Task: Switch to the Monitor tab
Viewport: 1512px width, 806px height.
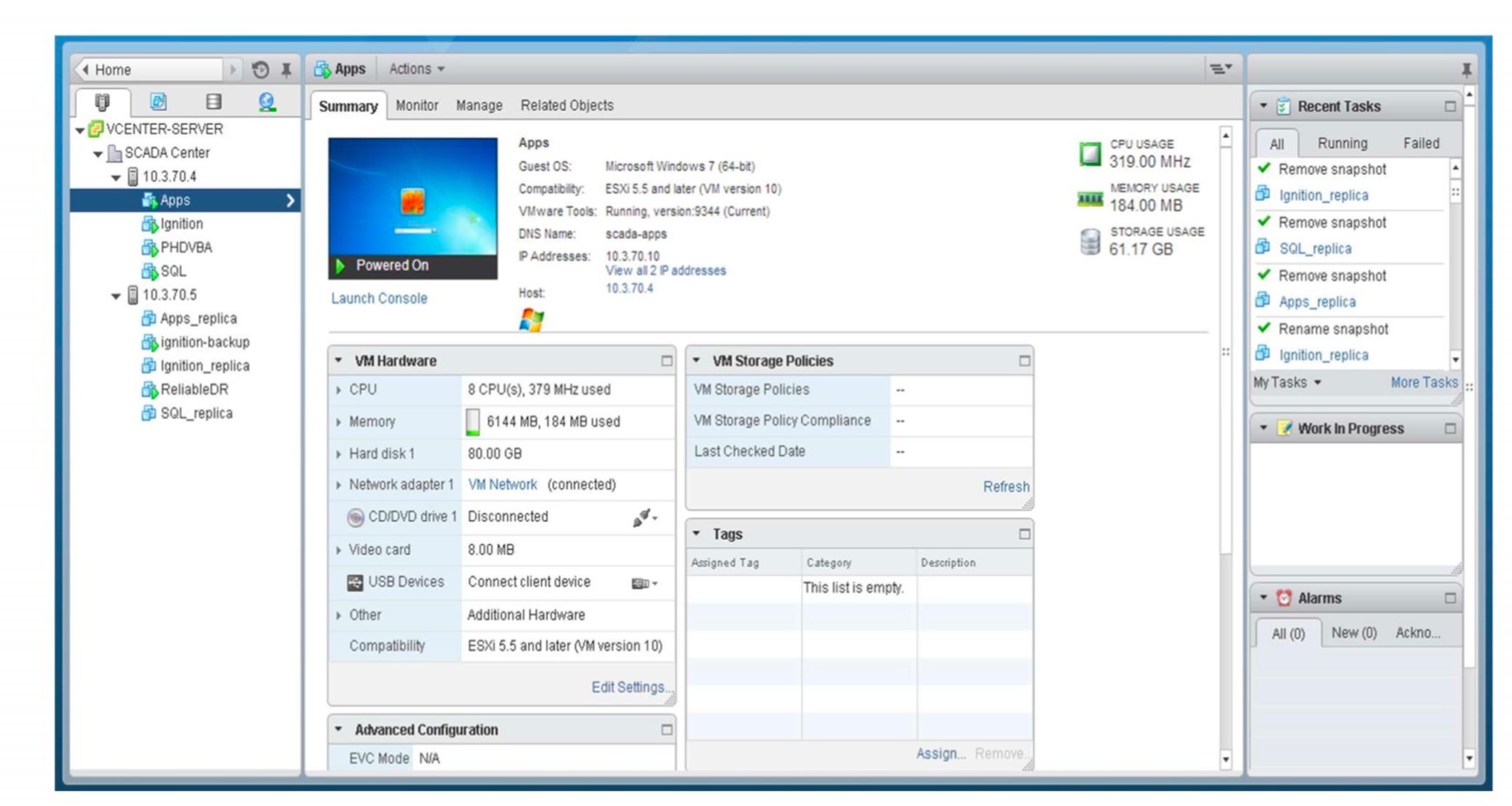Action: tap(417, 105)
